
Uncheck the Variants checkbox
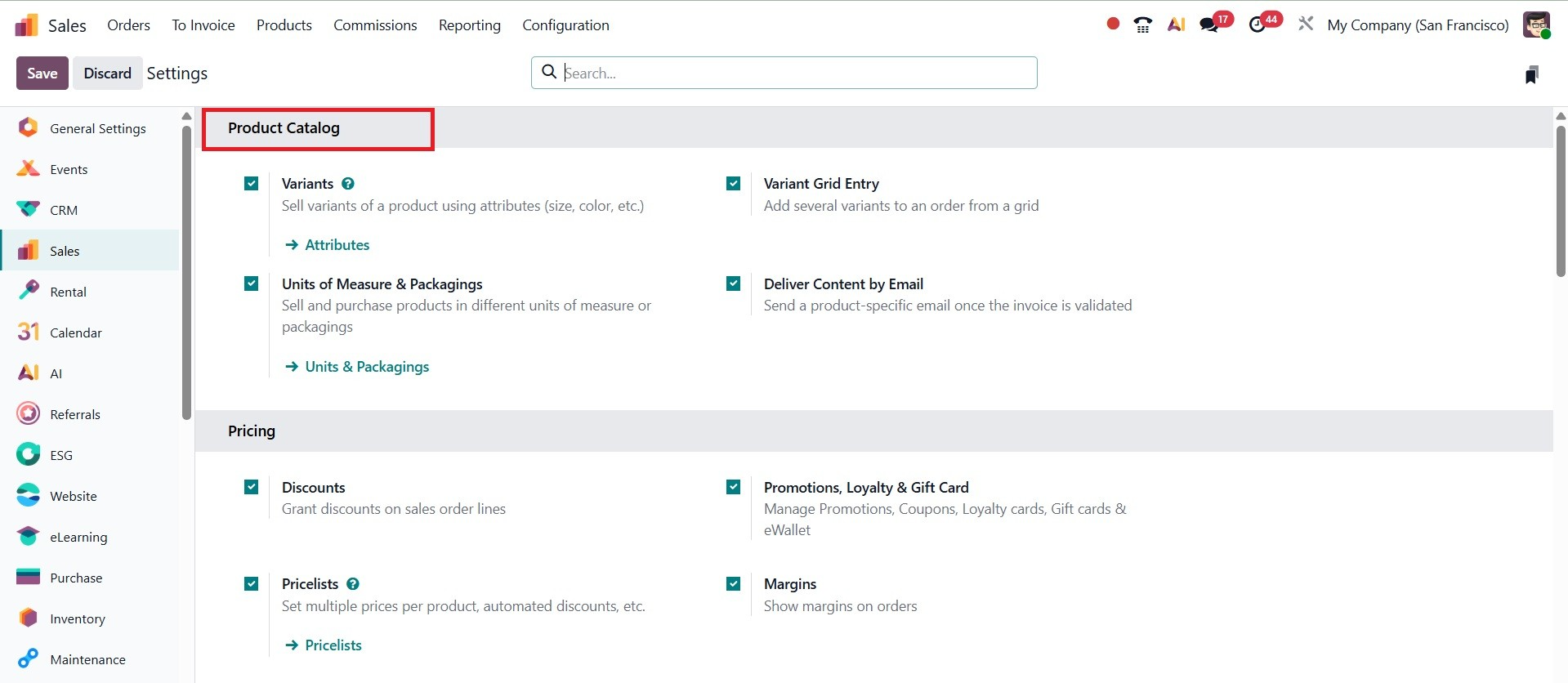(x=252, y=184)
